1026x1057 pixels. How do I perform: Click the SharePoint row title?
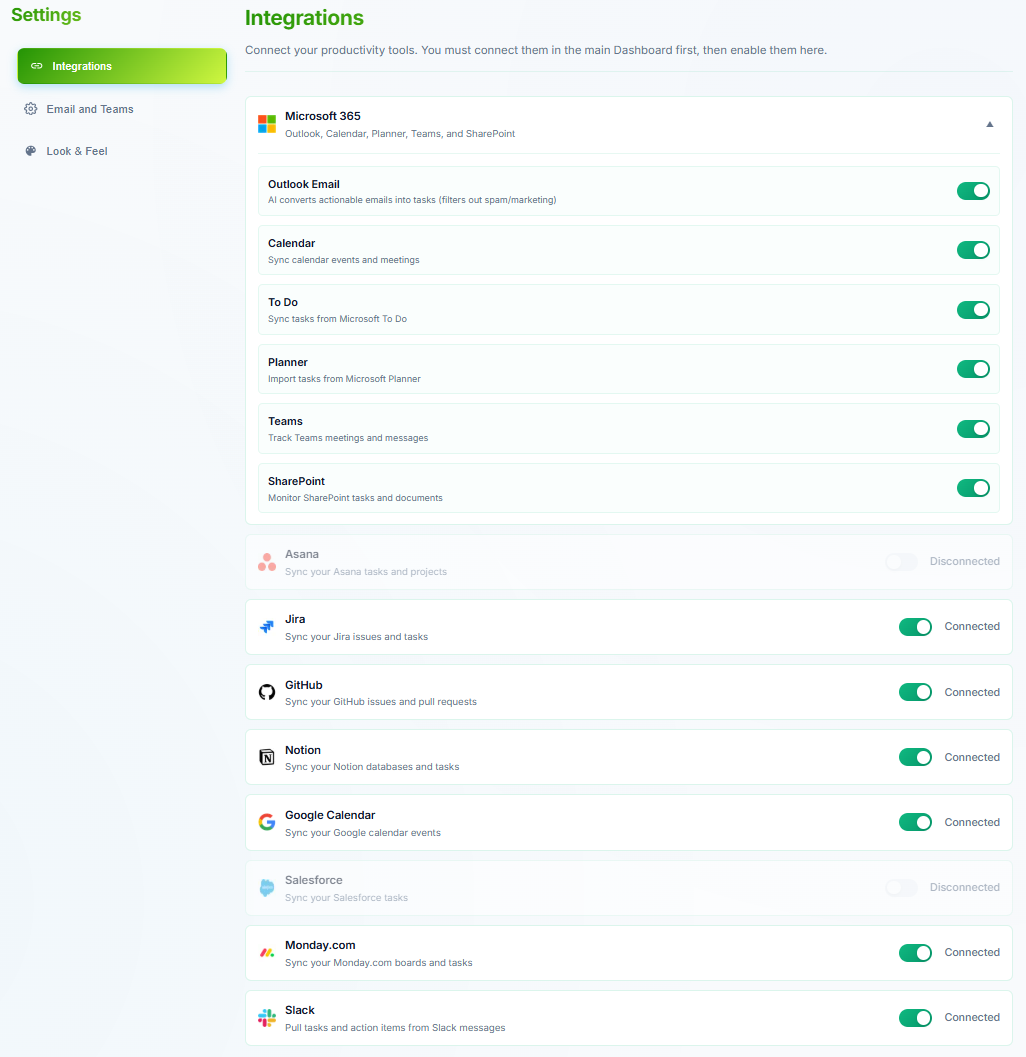pyautogui.click(x=296, y=481)
